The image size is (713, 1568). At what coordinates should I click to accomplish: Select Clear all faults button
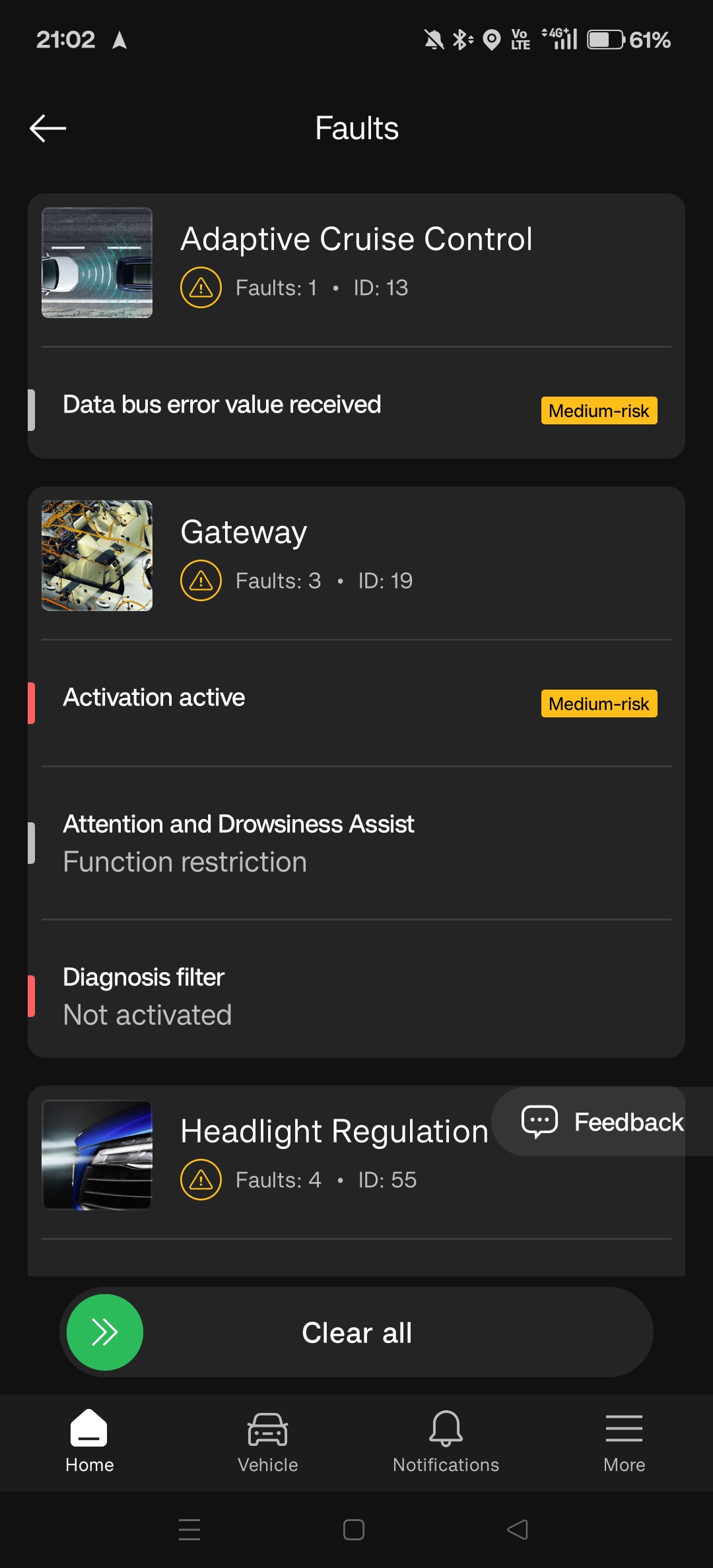tap(356, 1332)
